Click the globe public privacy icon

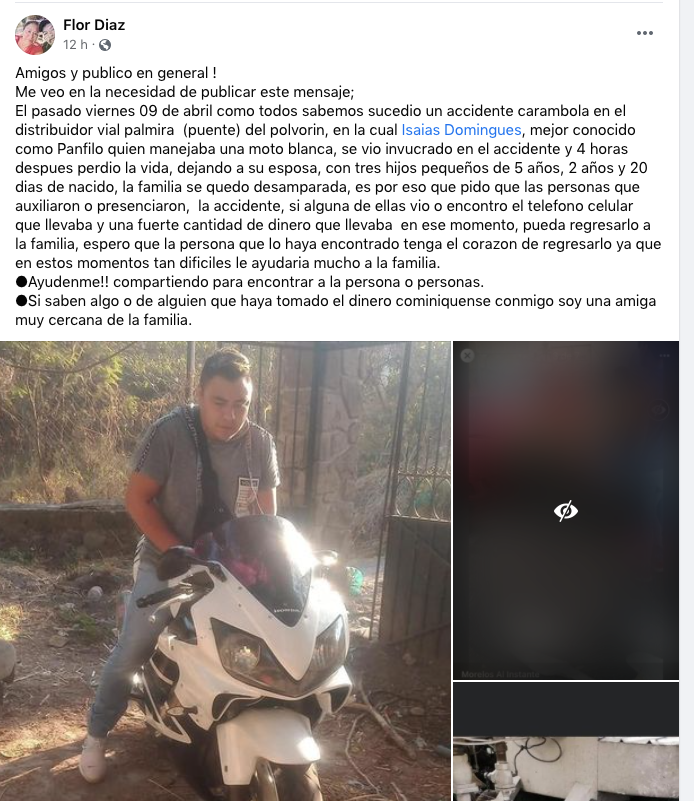tap(105, 45)
